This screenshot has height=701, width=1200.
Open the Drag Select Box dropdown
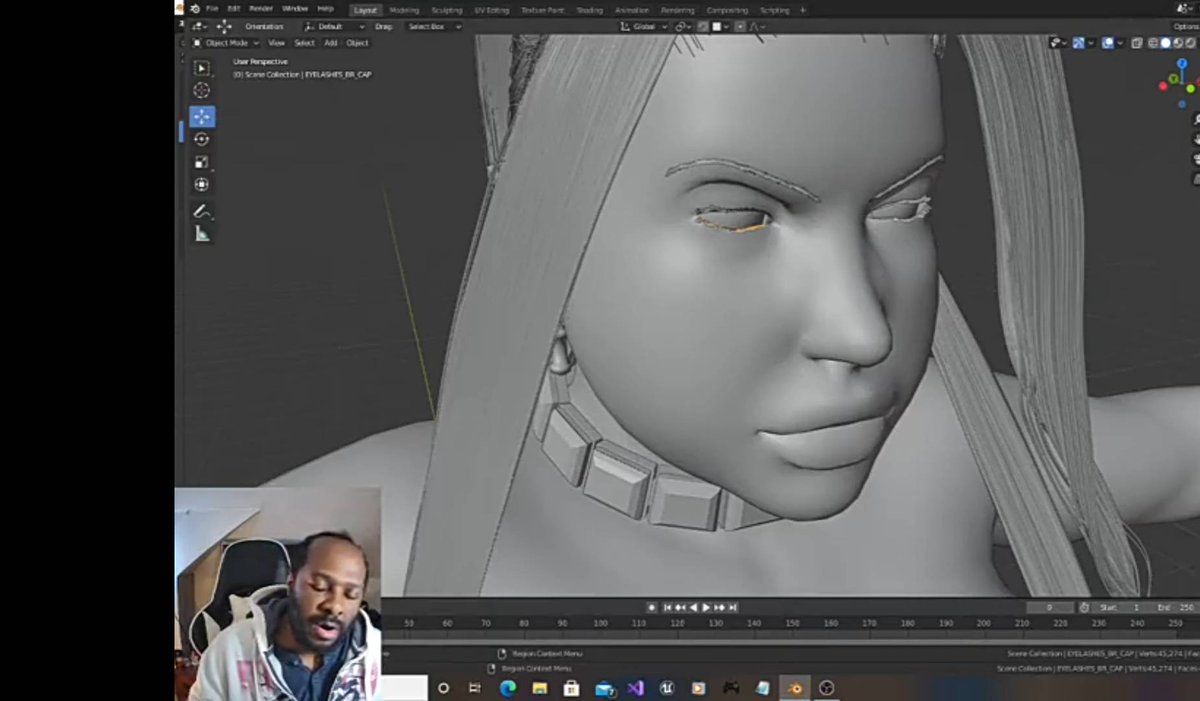click(434, 26)
